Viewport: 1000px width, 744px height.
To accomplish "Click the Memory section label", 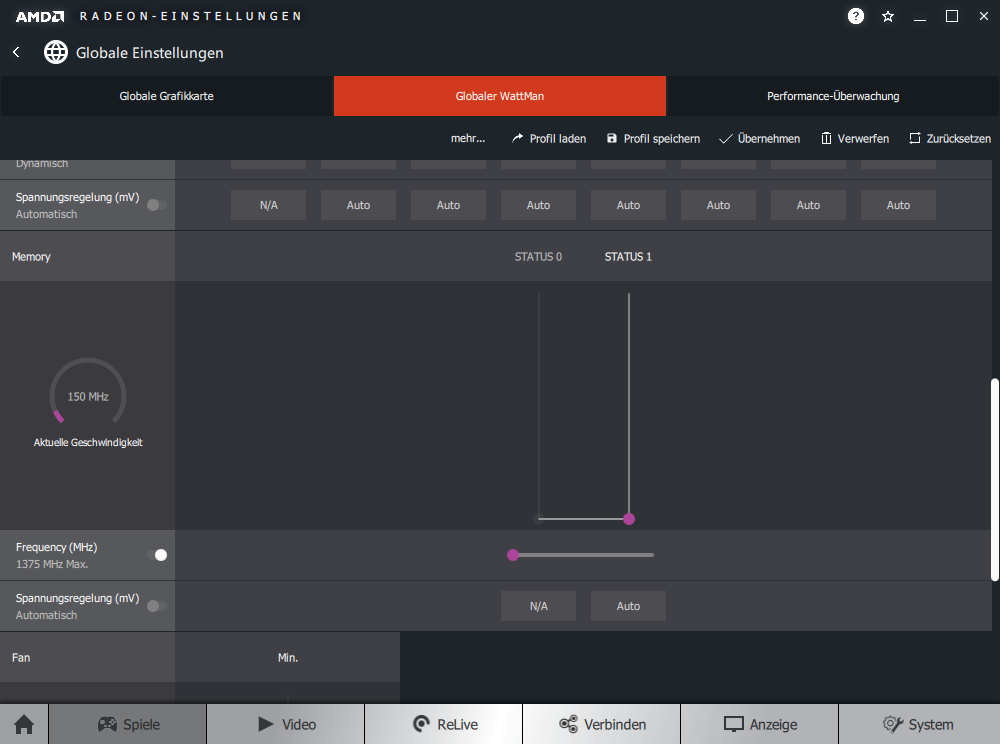I will click(x=31, y=257).
